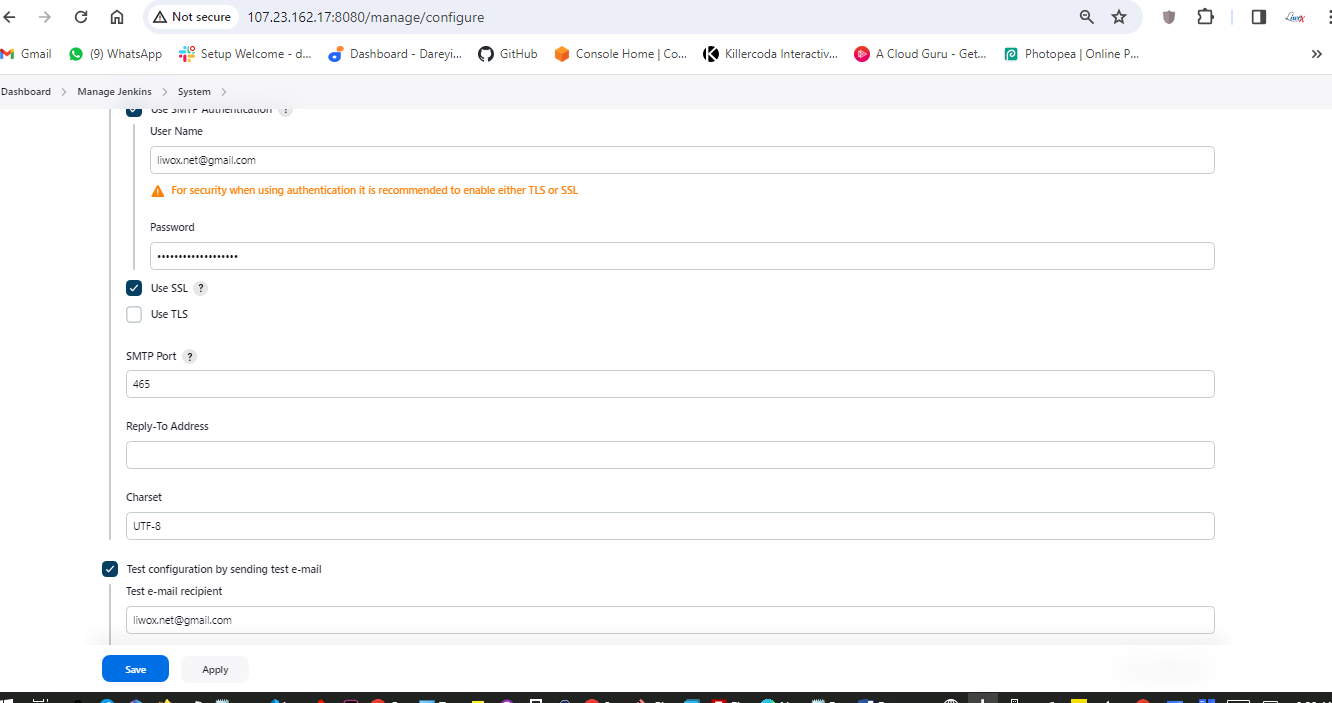Open the Gmail bookmark
The width and height of the screenshot is (1332, 703).
tap(27, 54)
